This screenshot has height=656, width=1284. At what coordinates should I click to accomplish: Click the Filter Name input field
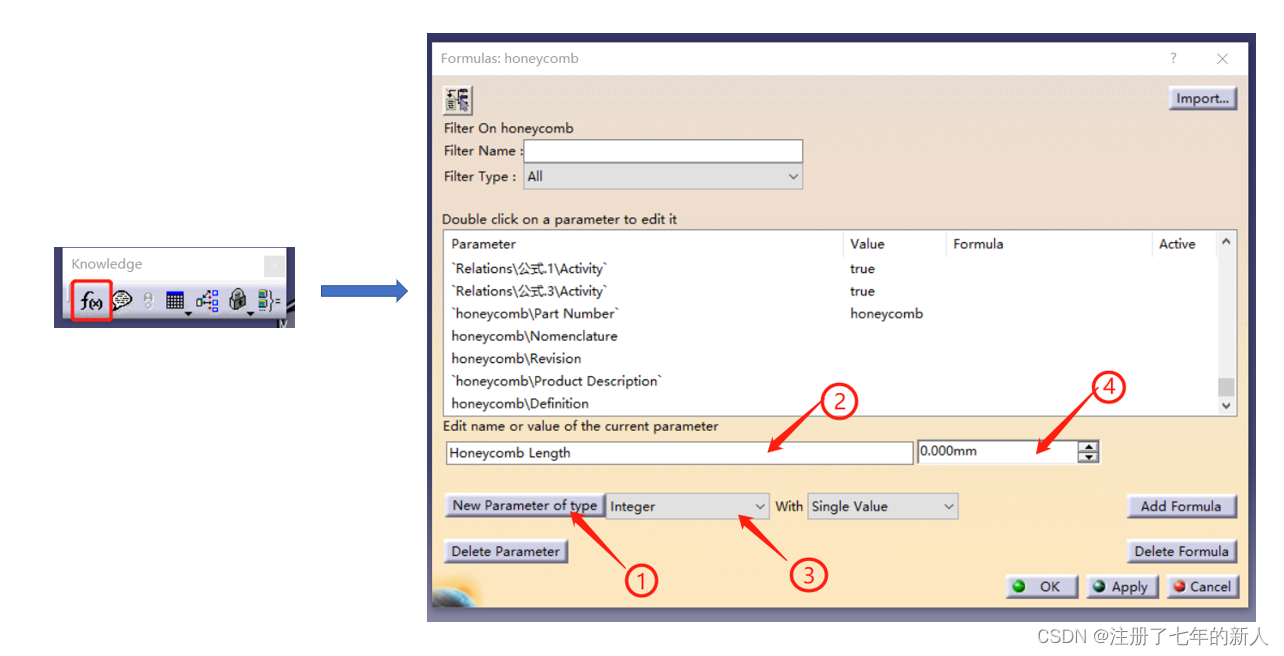[663, 151]
